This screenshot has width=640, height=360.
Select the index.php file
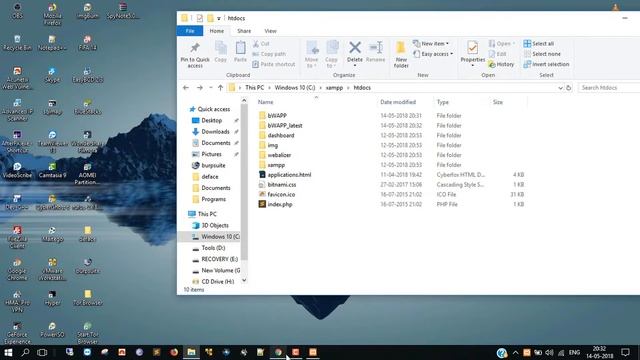coord(280,204)
